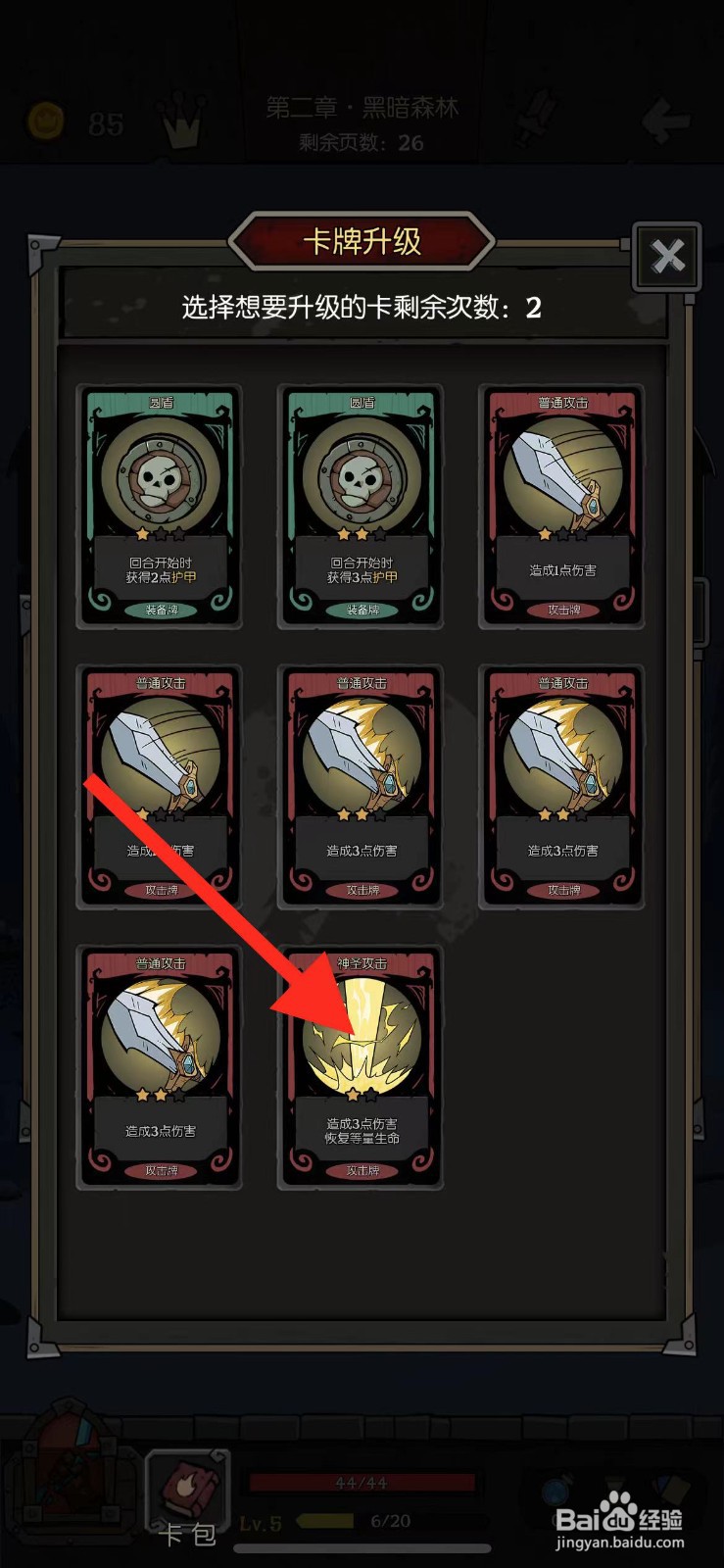Select the plain sword card under the arrow tail
The image size is (724, 1568).
pos(161,787)
